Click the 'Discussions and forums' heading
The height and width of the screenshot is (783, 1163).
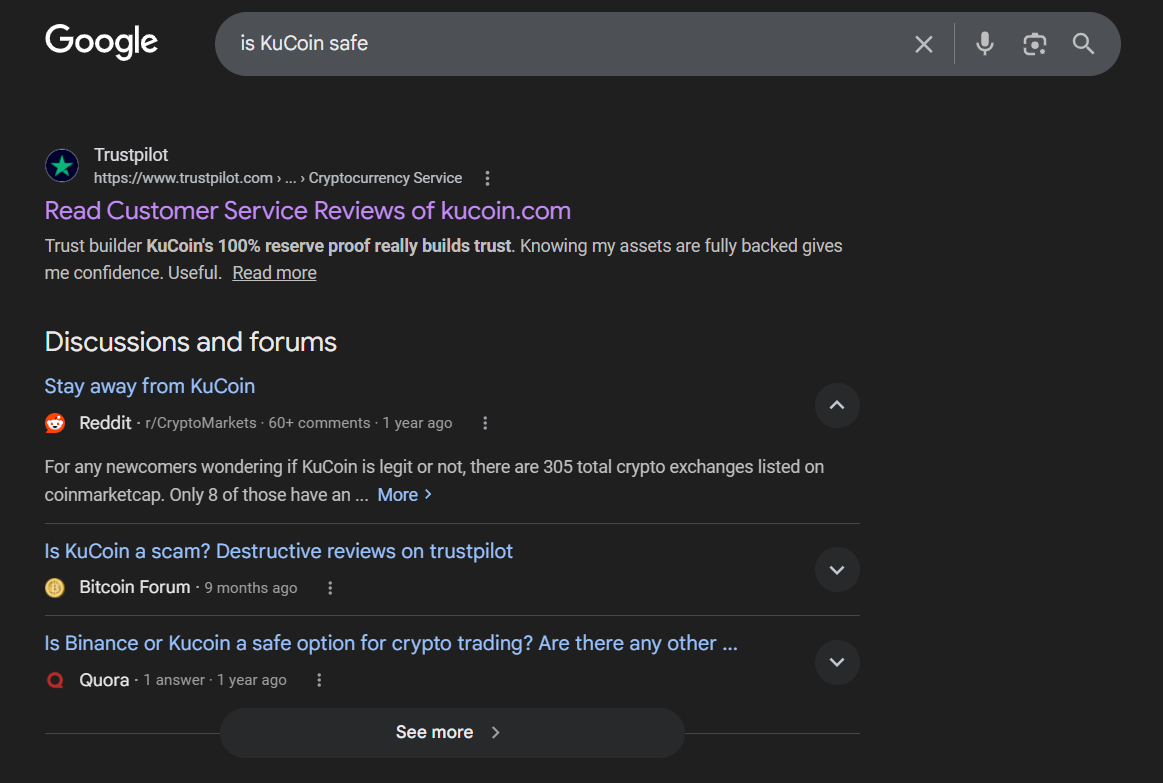click(x=191, y=342)
